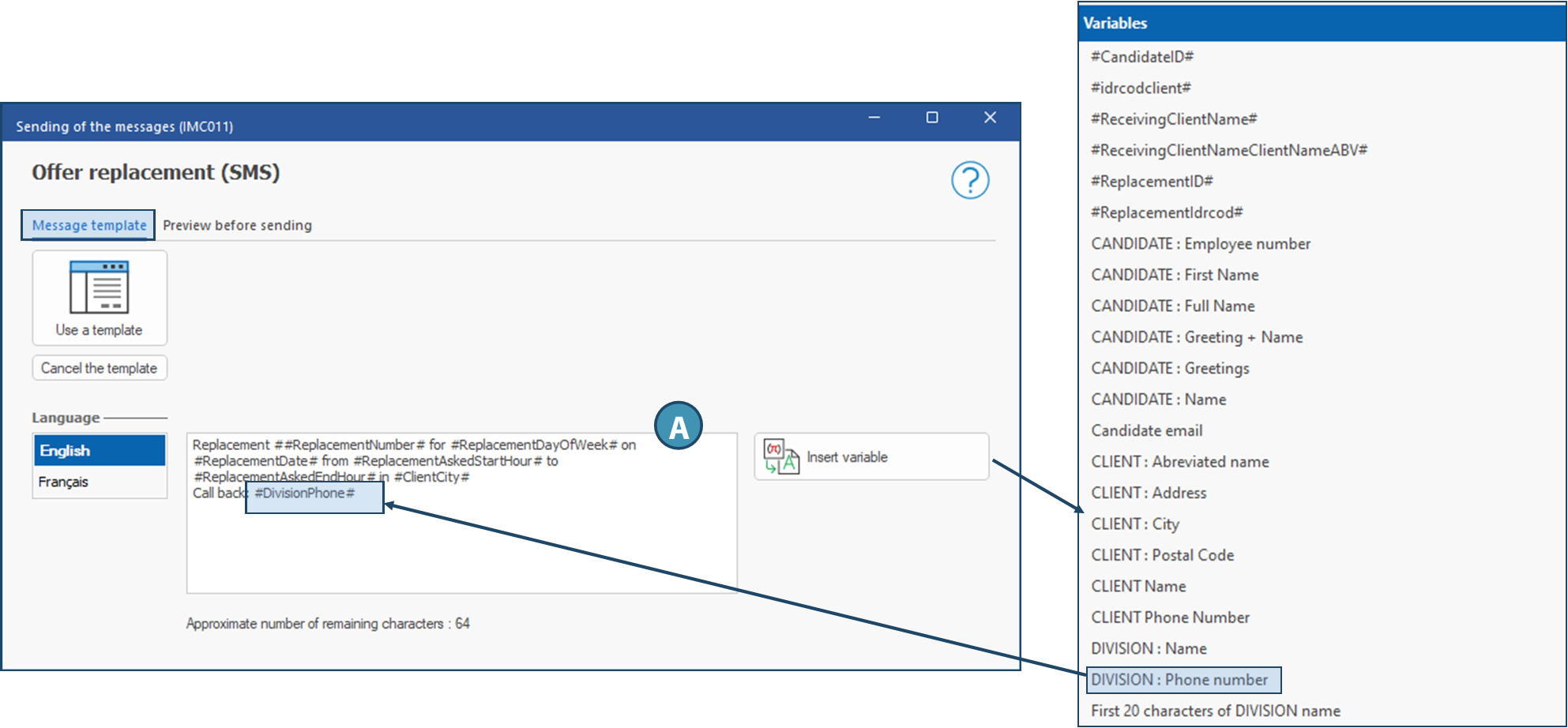
Task: Choose the #ReplacementID# variable
Action: coord(1152,182)
